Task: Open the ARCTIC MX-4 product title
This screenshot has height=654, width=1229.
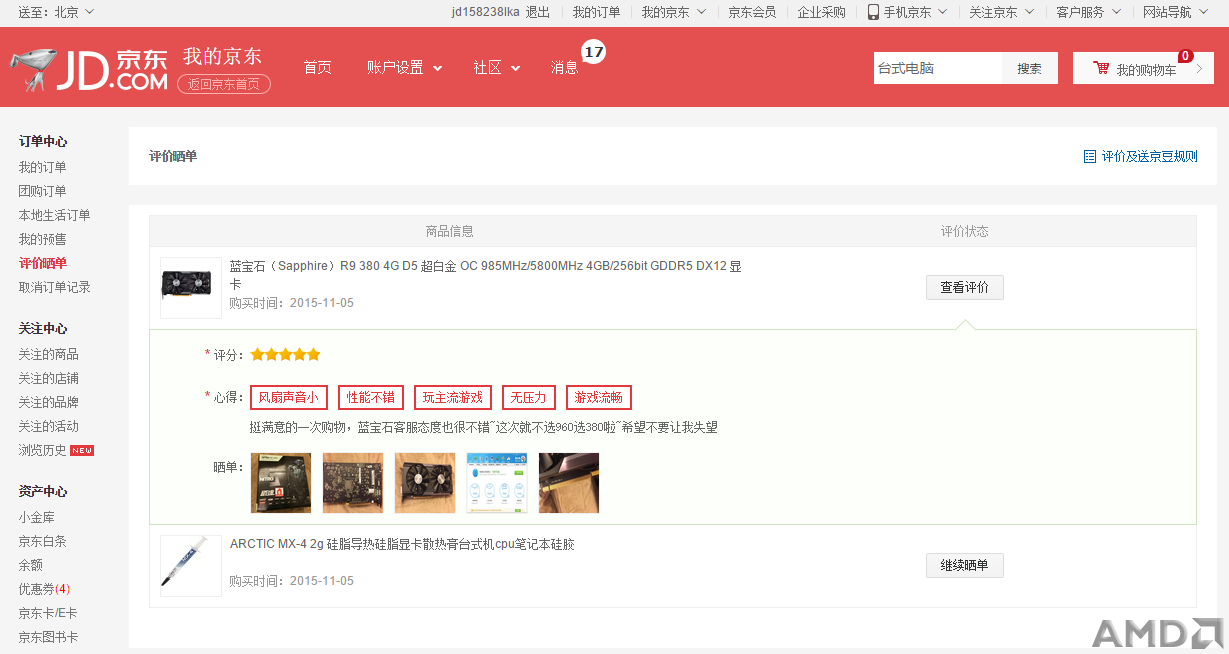Action: [x=402, y=544]
